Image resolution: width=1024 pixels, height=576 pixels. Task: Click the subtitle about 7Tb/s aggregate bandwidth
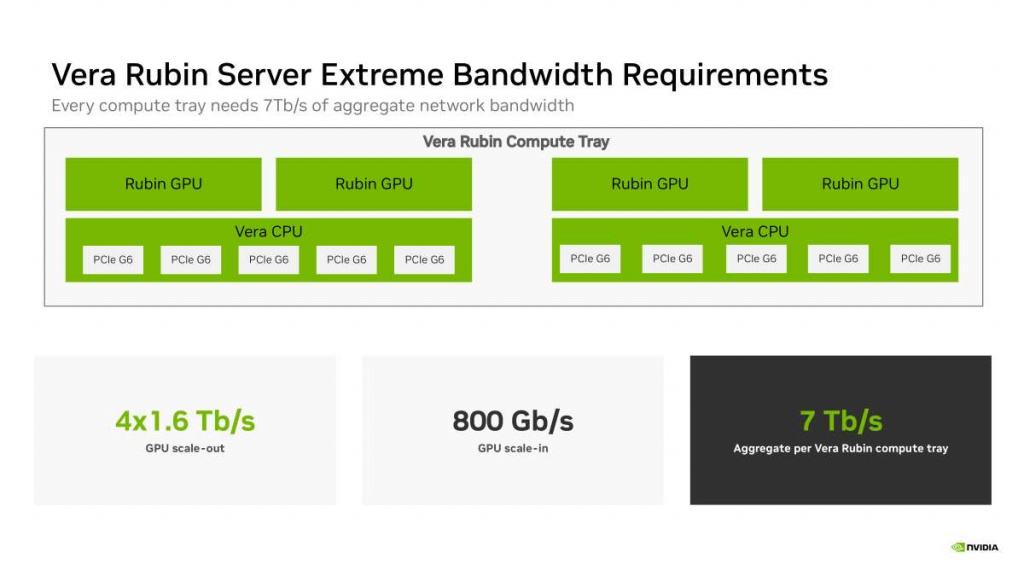click(313, 106)
